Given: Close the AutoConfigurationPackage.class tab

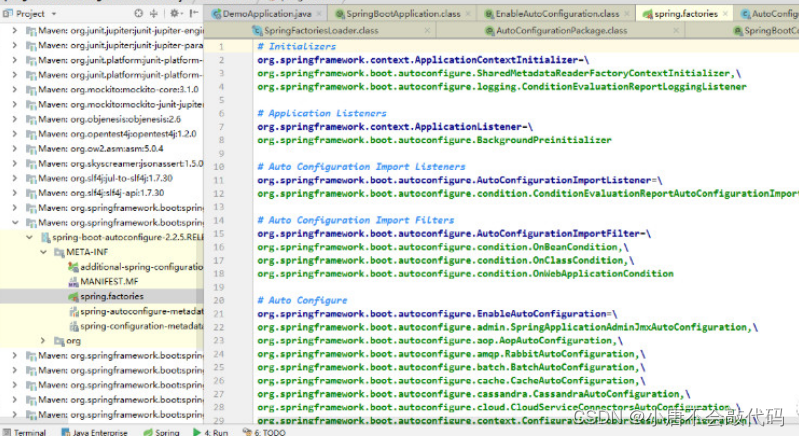Looking at the screenshot, I should point(676,31).
